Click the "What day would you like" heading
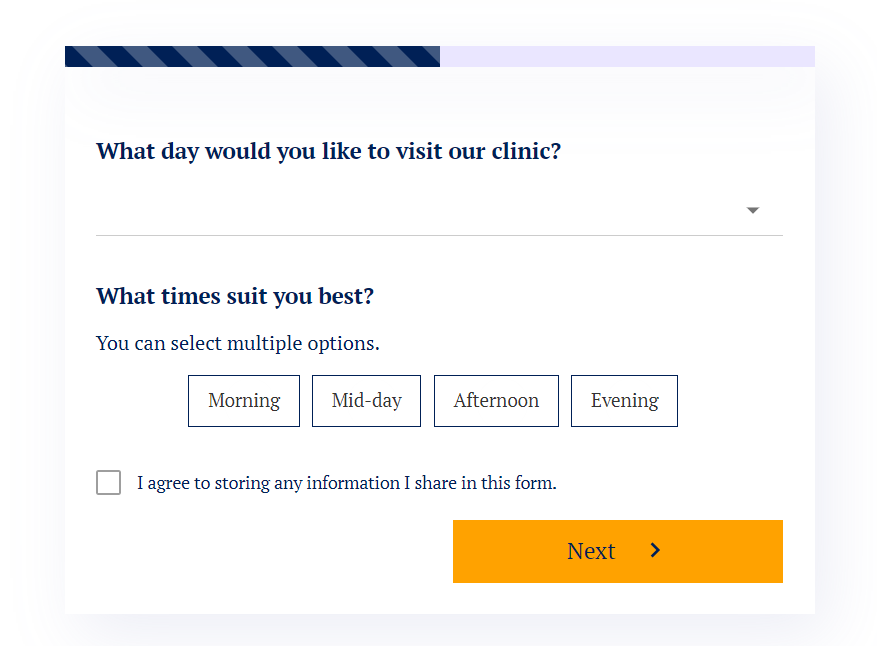The height and width of the screenshot is (646, 877). (x=328, y=151)
